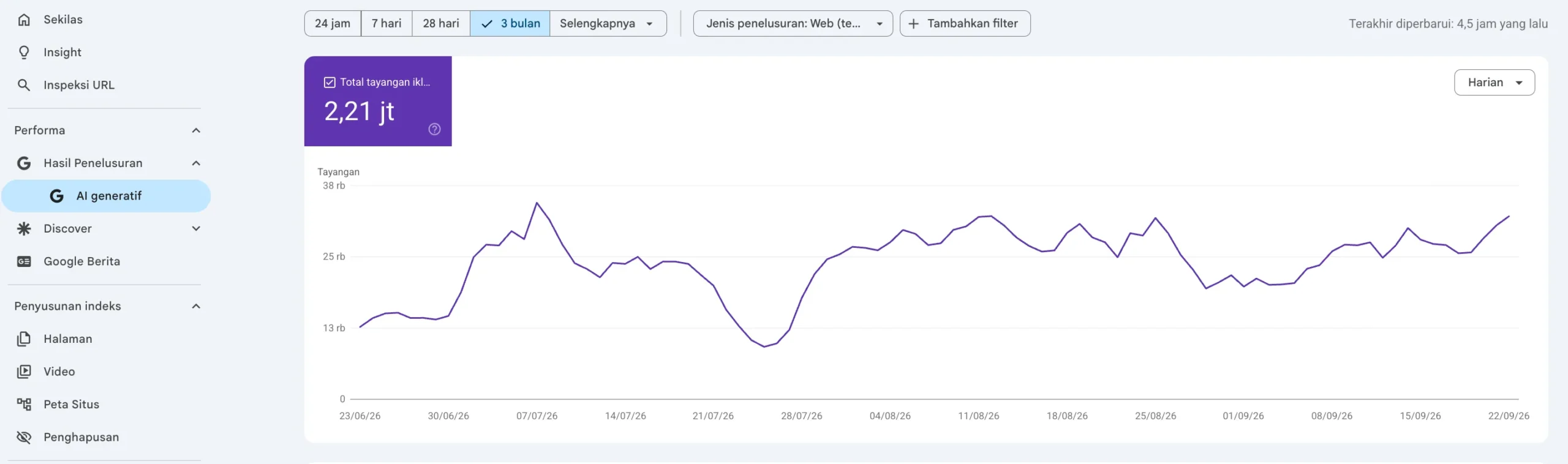Toggle the Total tayangan checkbox

tap(330, 82)
